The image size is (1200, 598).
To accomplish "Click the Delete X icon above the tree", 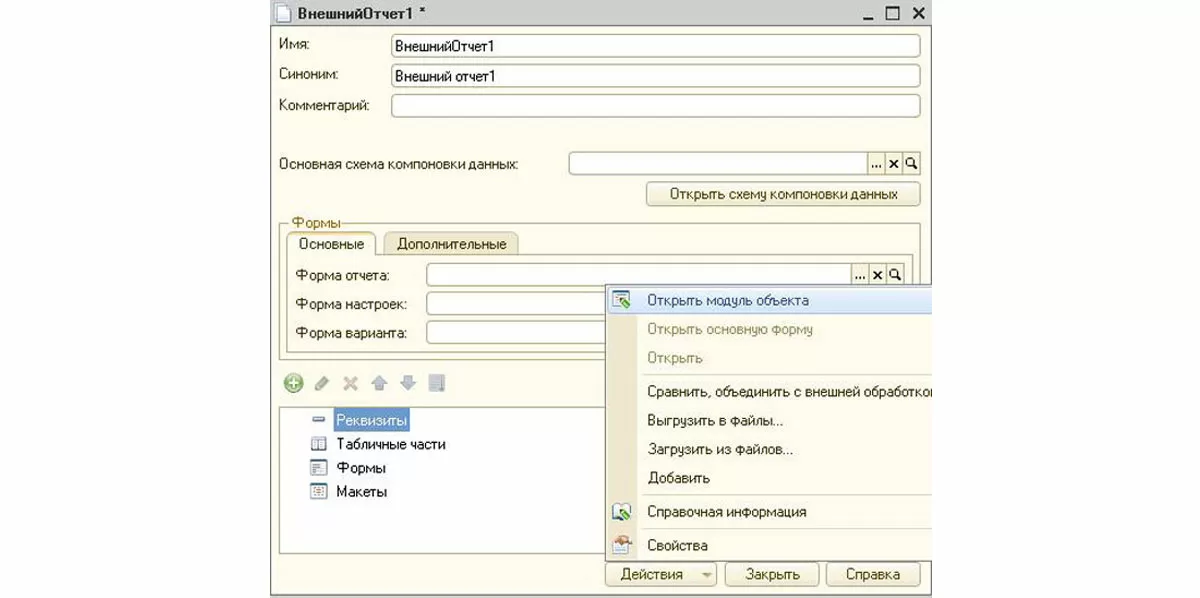I will tap(351, 383).
